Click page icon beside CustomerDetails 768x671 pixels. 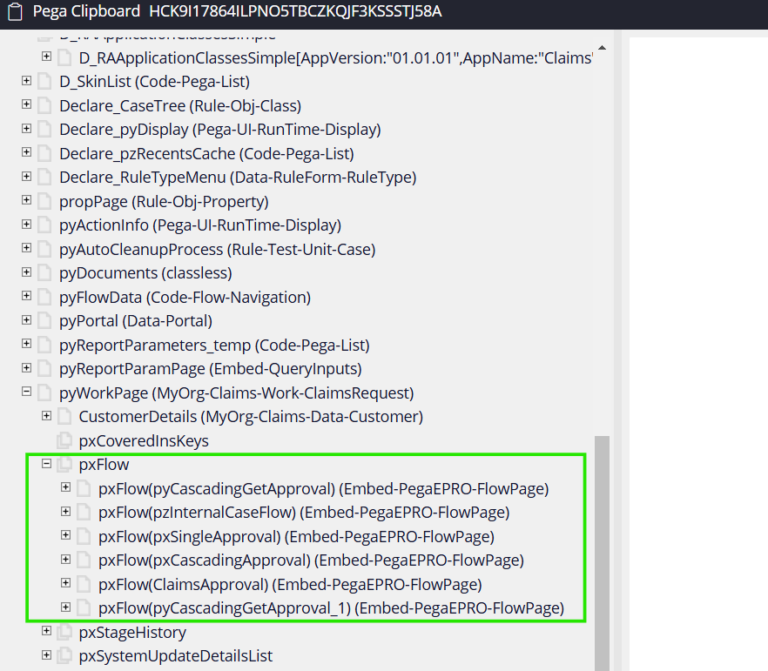[64, 416]
